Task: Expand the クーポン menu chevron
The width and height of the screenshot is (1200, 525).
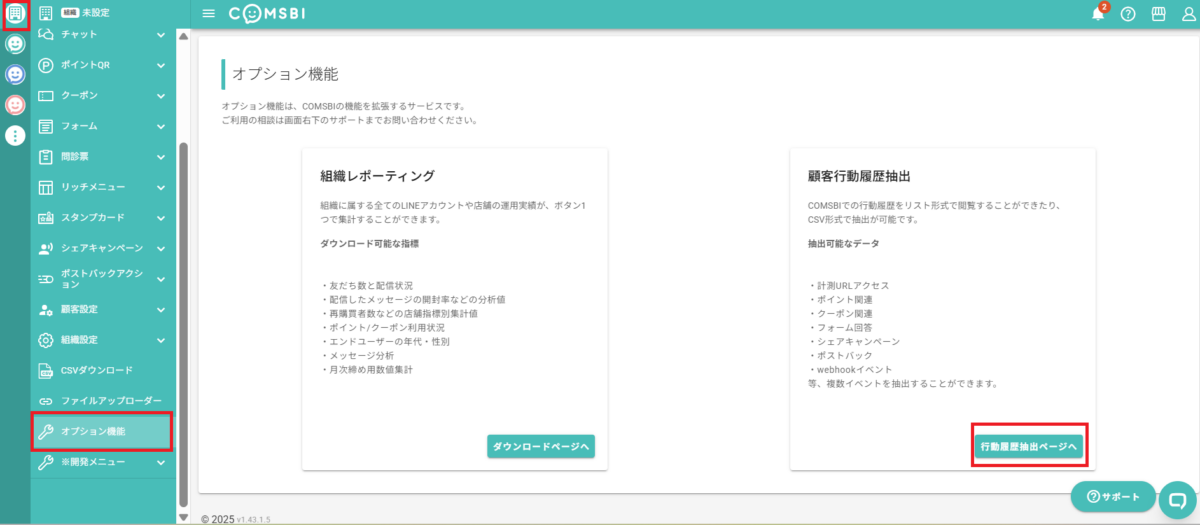Action: (161, 96)
